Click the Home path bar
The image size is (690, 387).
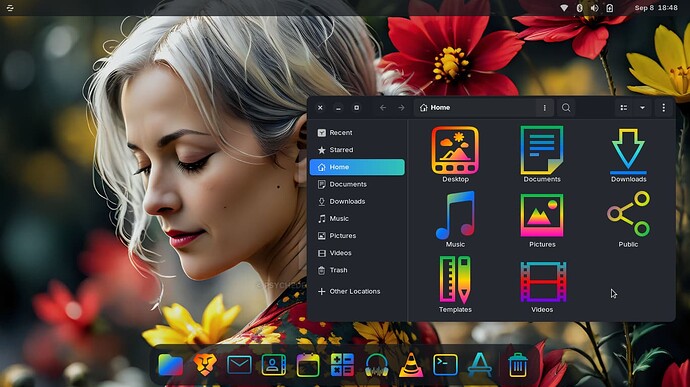(475, 107)
